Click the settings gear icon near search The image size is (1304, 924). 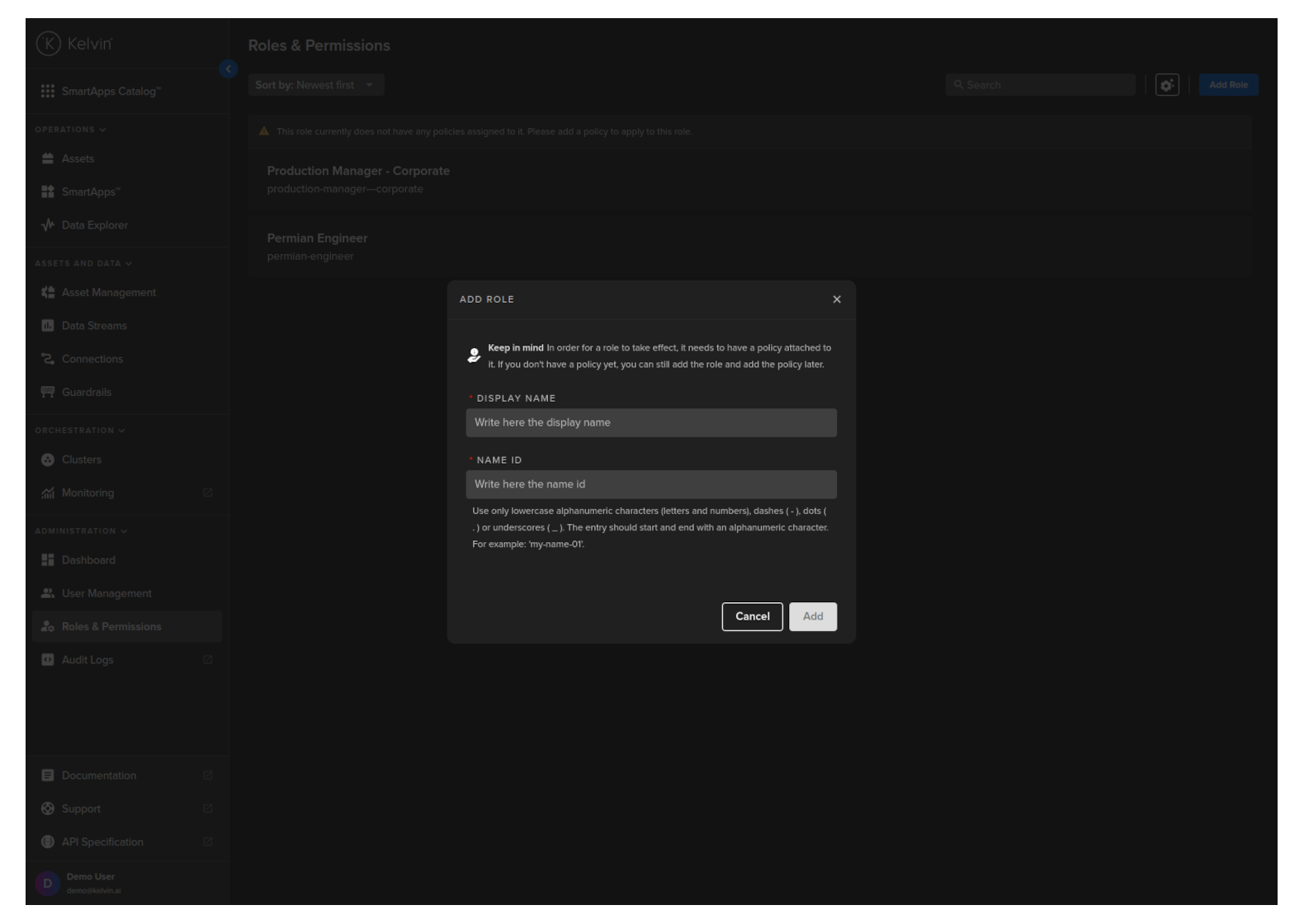coord(1166,85)
